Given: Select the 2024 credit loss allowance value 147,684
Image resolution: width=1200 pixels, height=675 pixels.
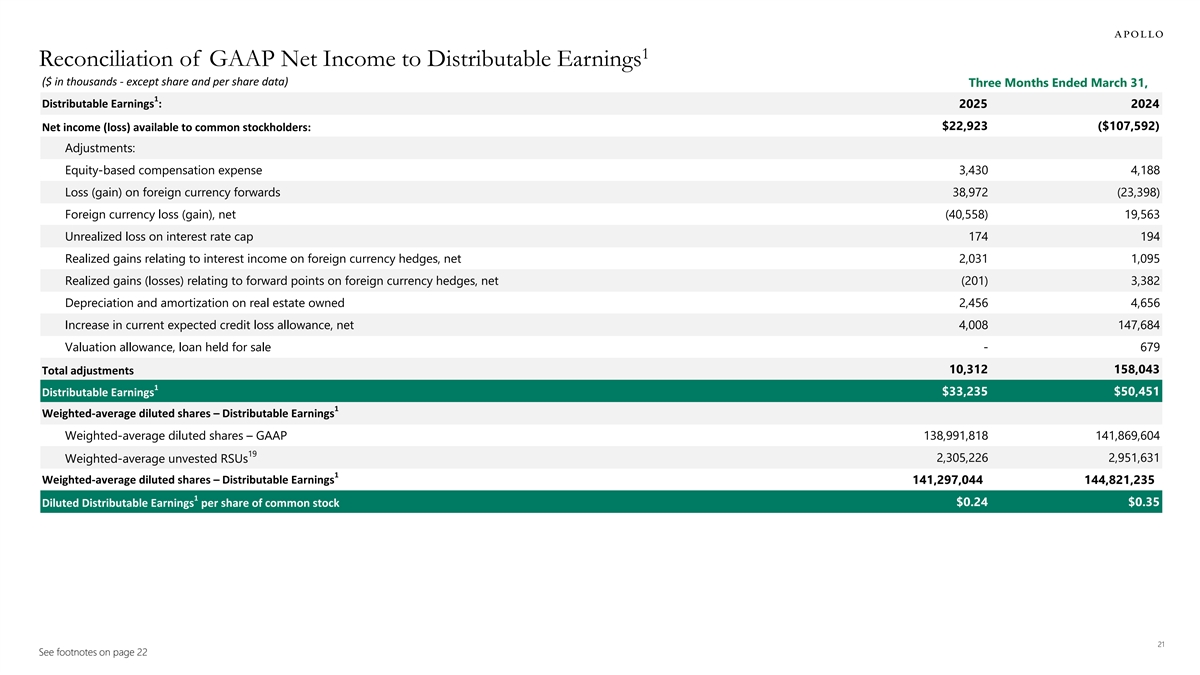Looking at the screenshot, I should coord(1137,325).
